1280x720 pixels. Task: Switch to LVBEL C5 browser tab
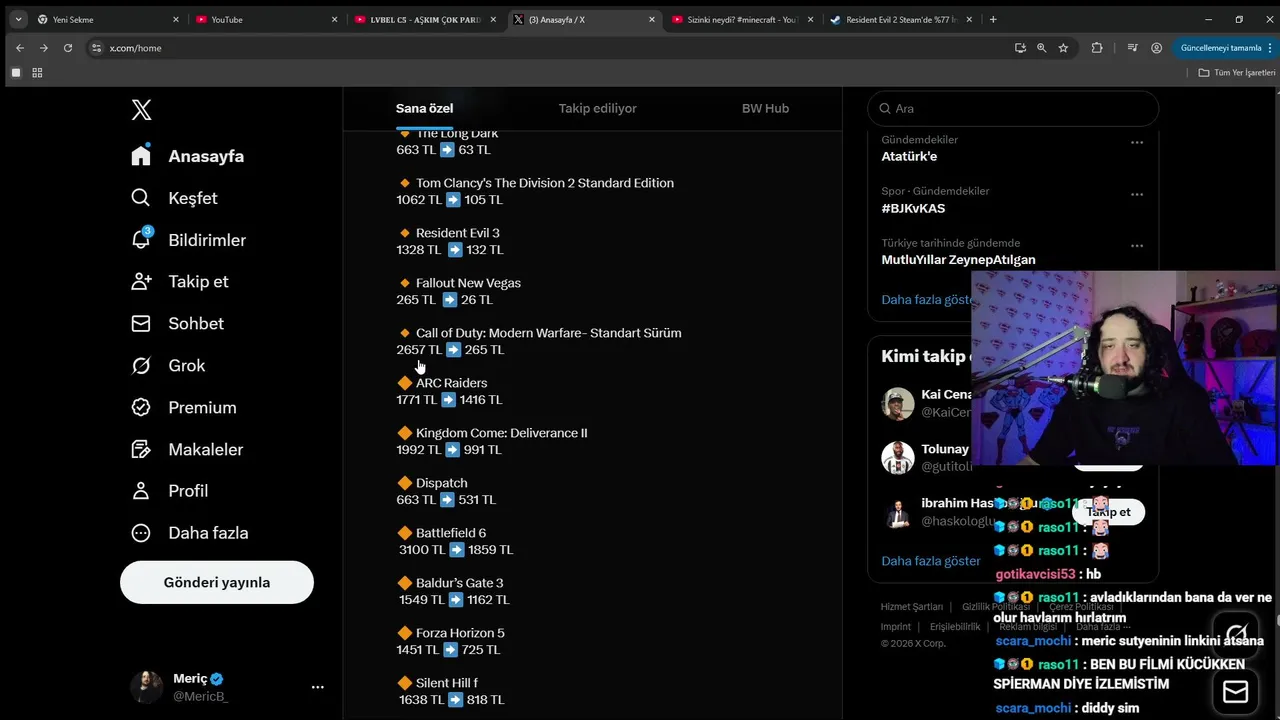coord(424,19)
